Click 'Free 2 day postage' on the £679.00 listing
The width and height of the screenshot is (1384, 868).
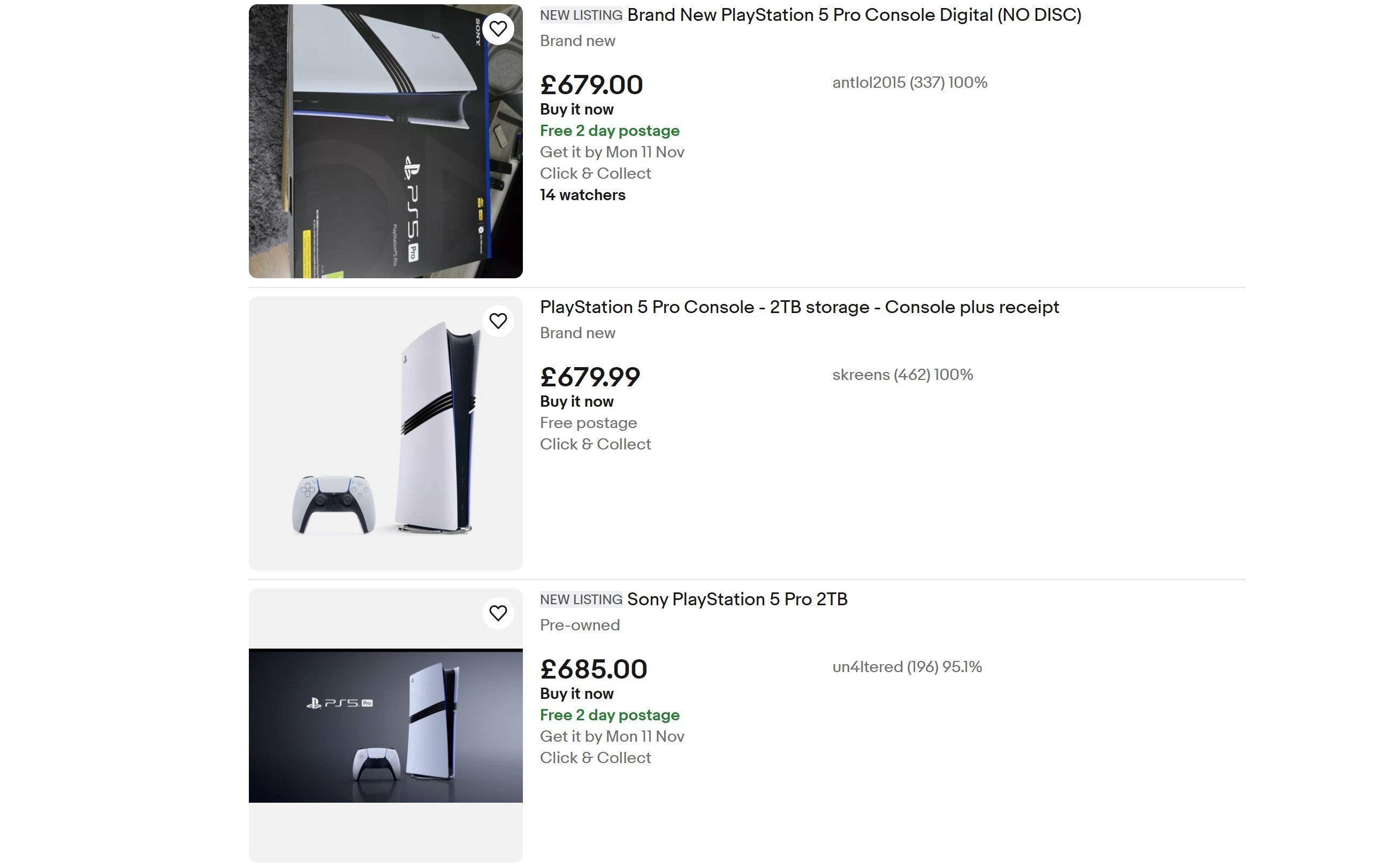[609, 131]
